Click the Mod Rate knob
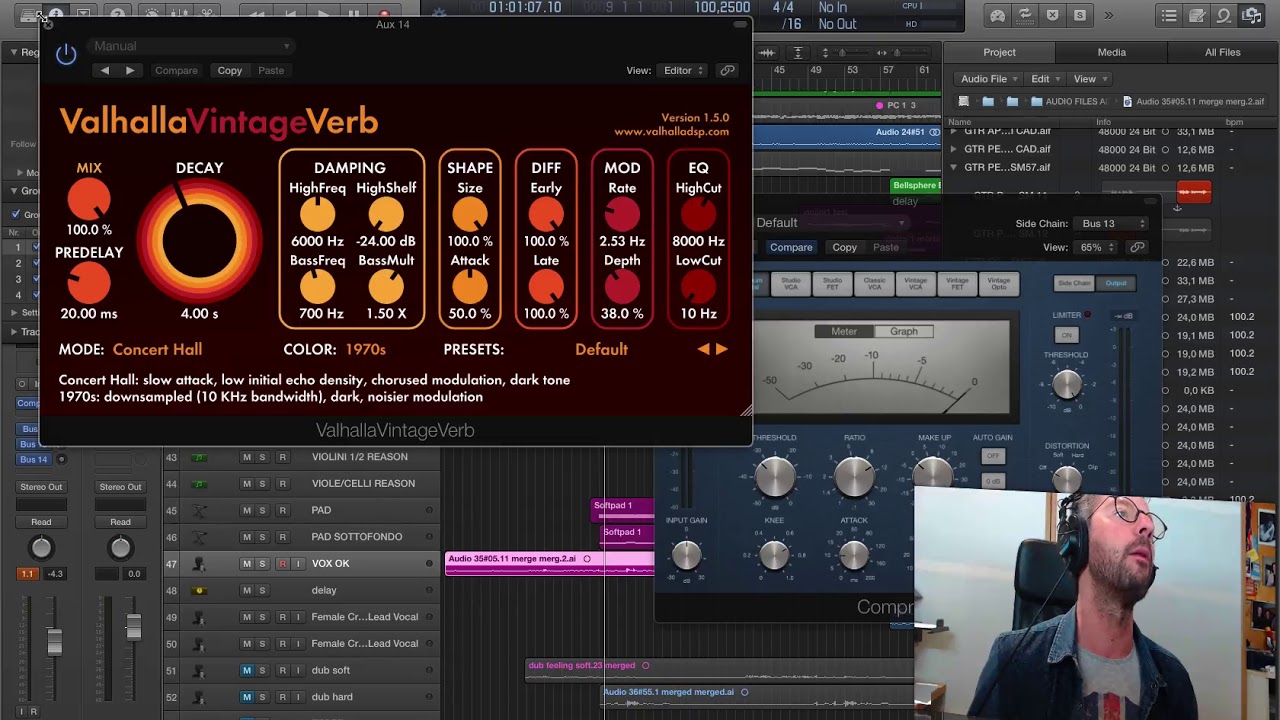Image resolution: width=1280 pixels, height=720 pixels. (x=622, y=214)
